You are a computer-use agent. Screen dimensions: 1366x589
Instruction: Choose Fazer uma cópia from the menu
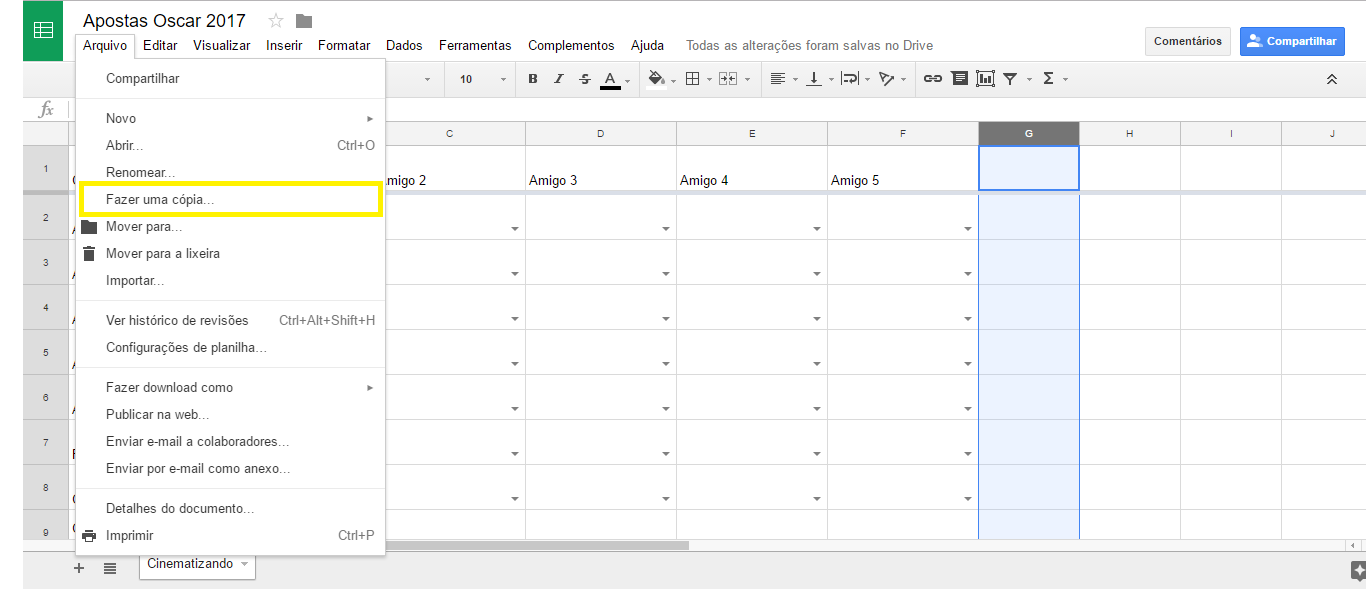click(x=230, y=199)
